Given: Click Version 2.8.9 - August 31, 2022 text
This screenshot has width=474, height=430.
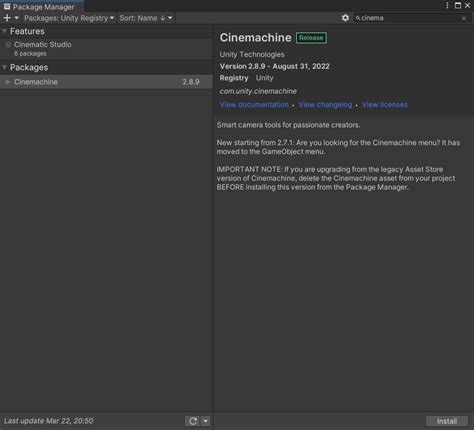Looking at the screenshot, I should click(x=274, y=66).
